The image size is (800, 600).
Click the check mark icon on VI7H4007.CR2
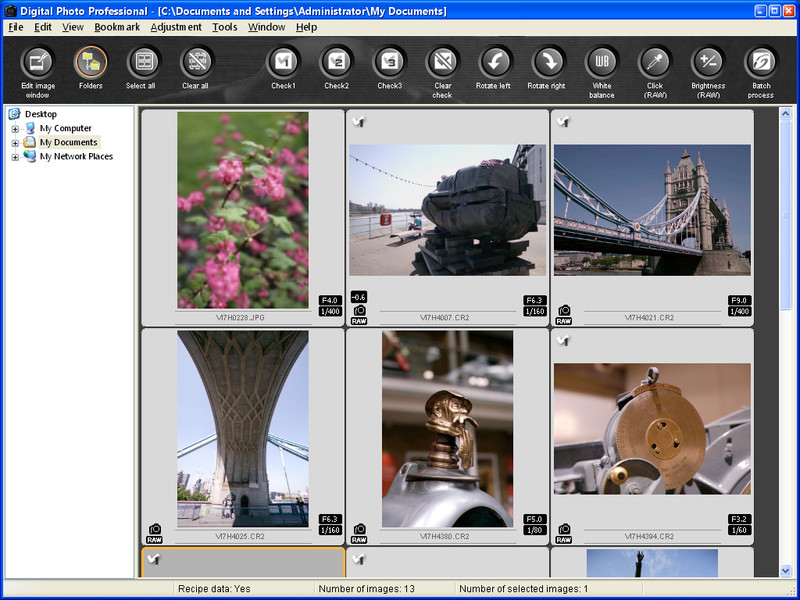click(359, 121)
